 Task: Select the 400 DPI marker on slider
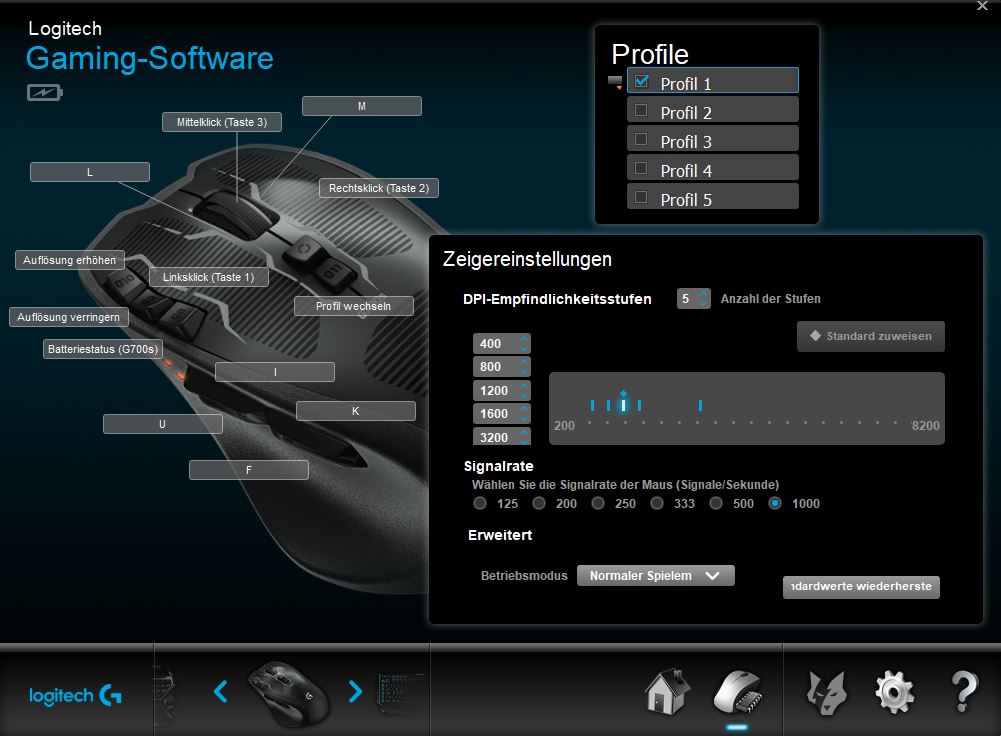(x=592, y=405)
